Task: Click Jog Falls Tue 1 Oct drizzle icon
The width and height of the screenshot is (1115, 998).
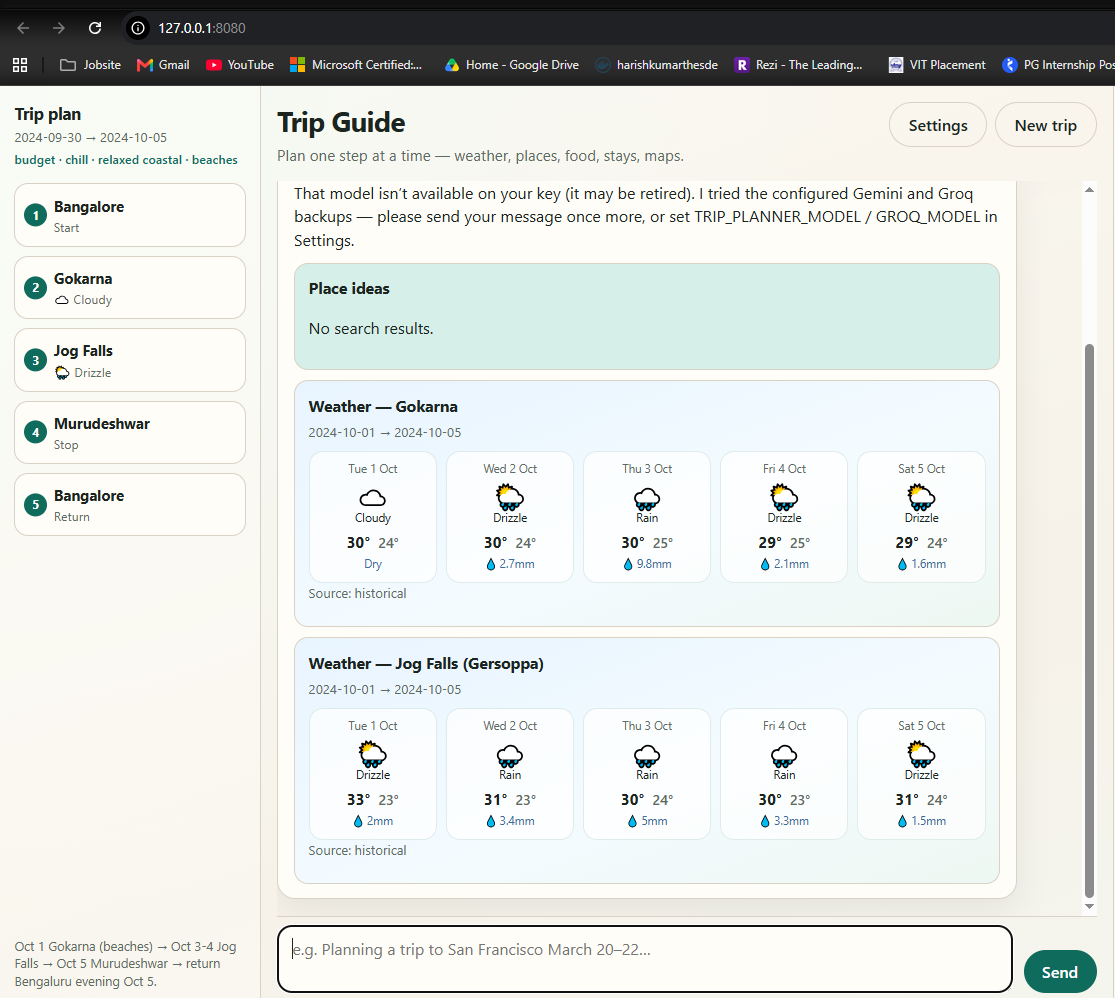Action: 373,754
